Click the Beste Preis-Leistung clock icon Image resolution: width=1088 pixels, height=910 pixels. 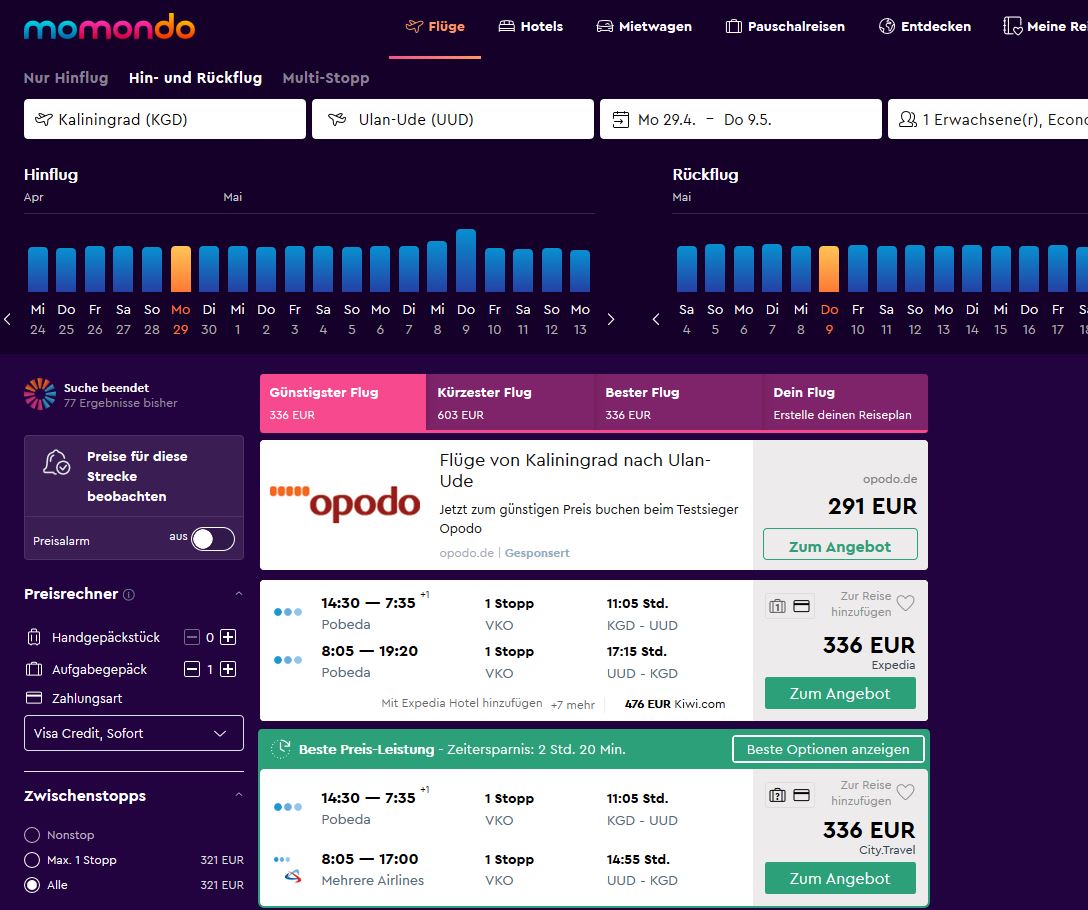tap(281, 749)
